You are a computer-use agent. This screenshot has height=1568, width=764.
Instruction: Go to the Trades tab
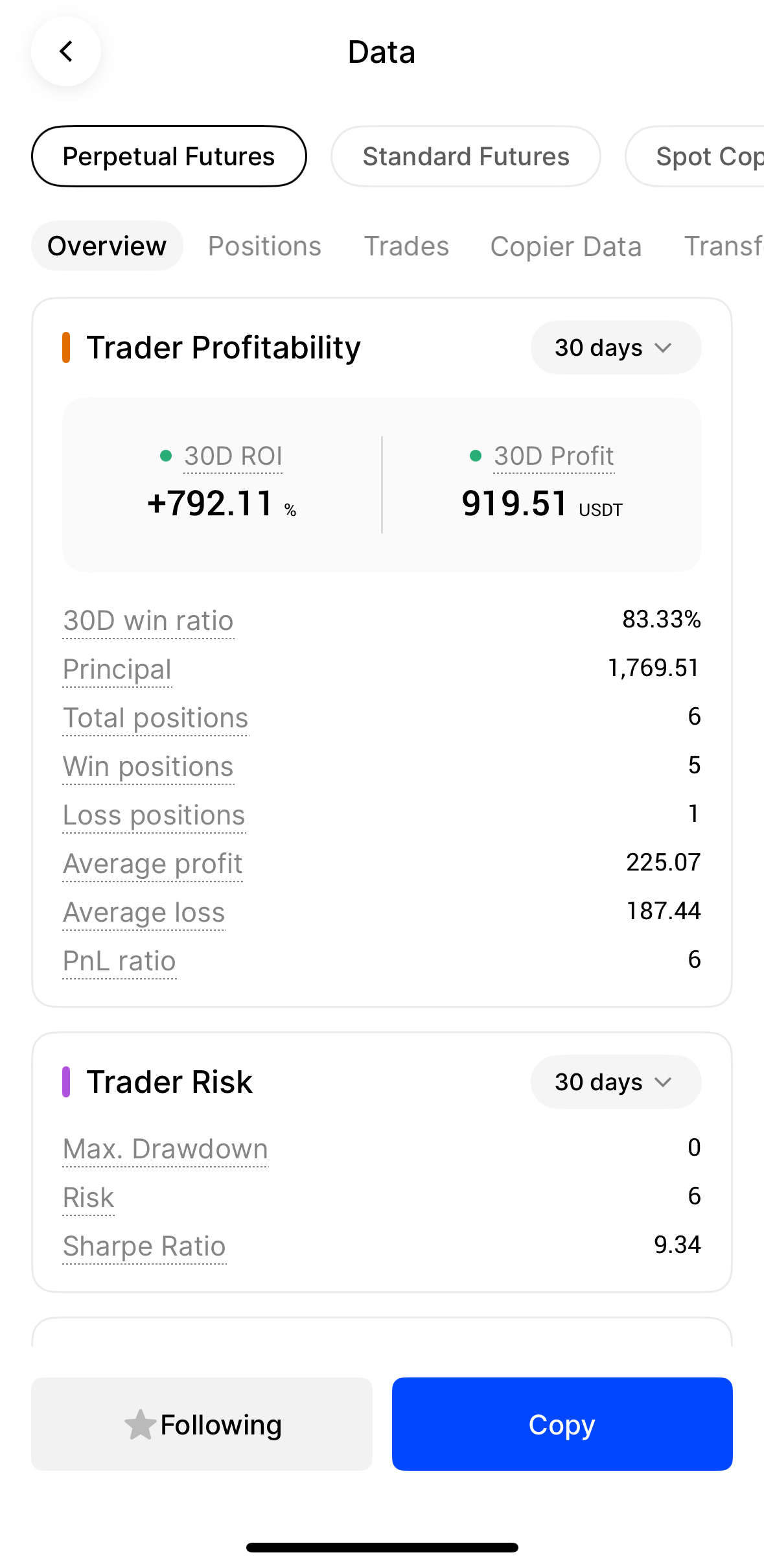click(x=406, y=246)
